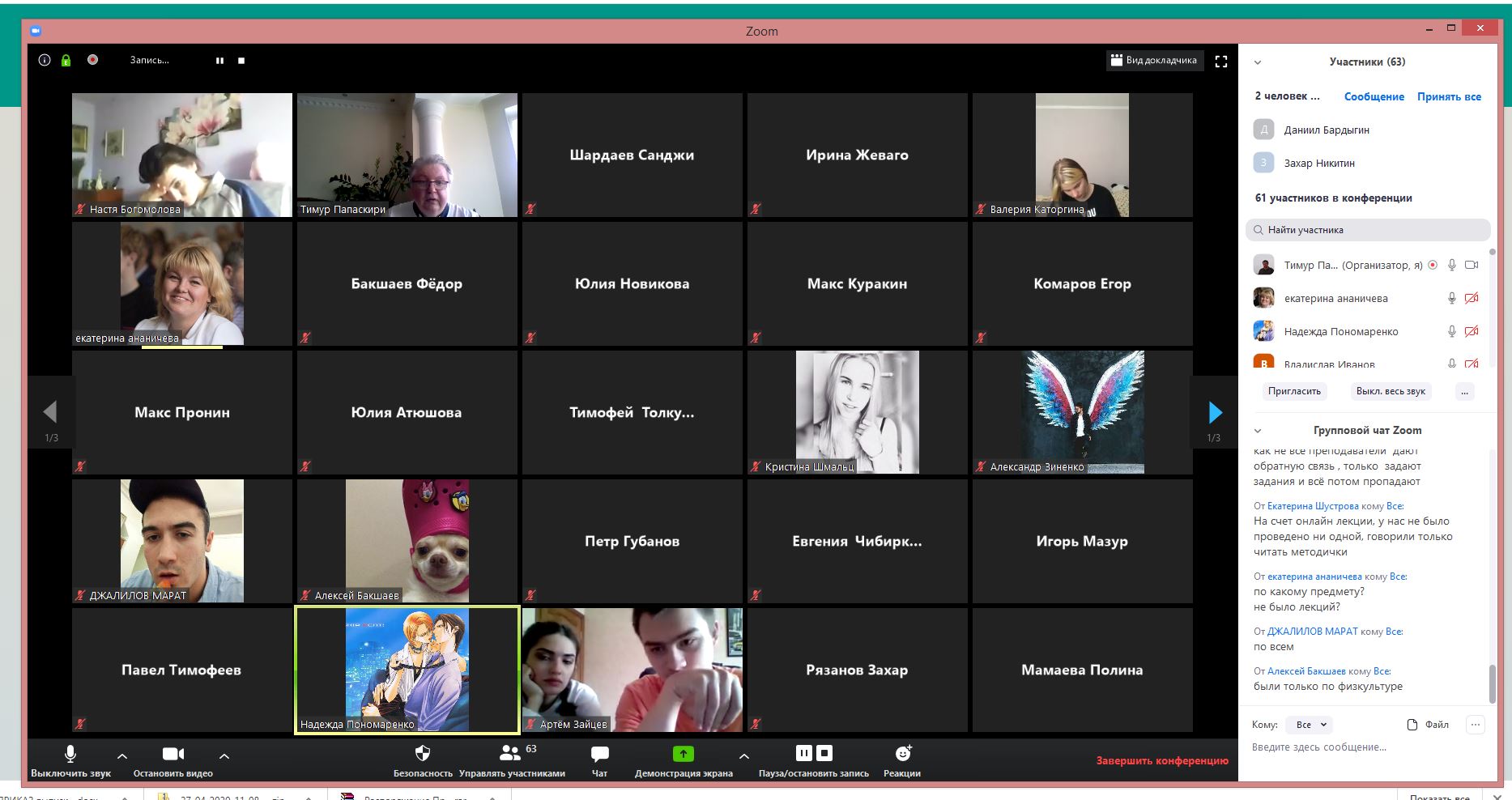
Task: Click the meeting info icon
Action: tap(45, 60)
